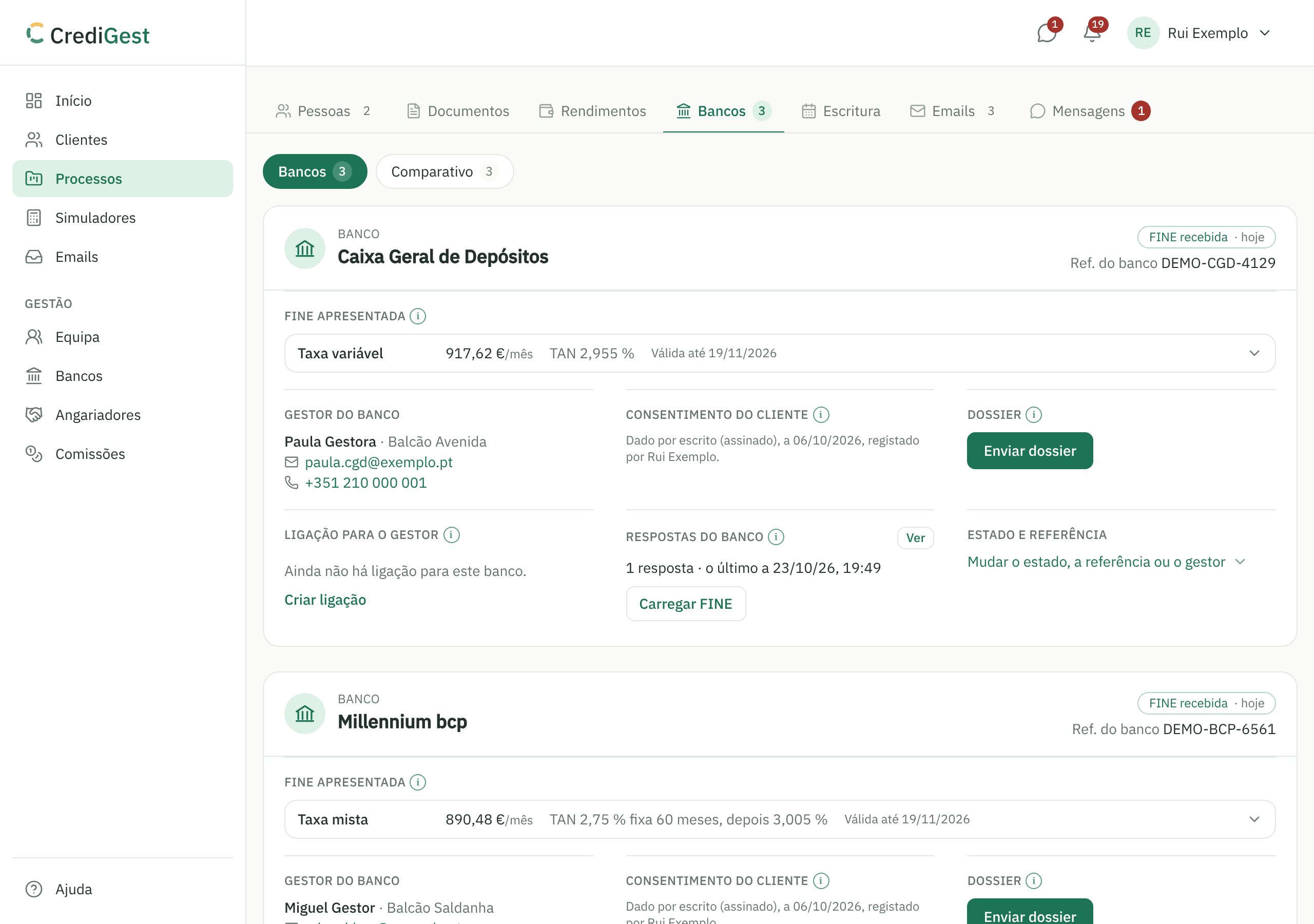Viewport: 1314px width, 924px height.
Task: Open the notifications bell with 19 alerts
Action: (1092, 33)
